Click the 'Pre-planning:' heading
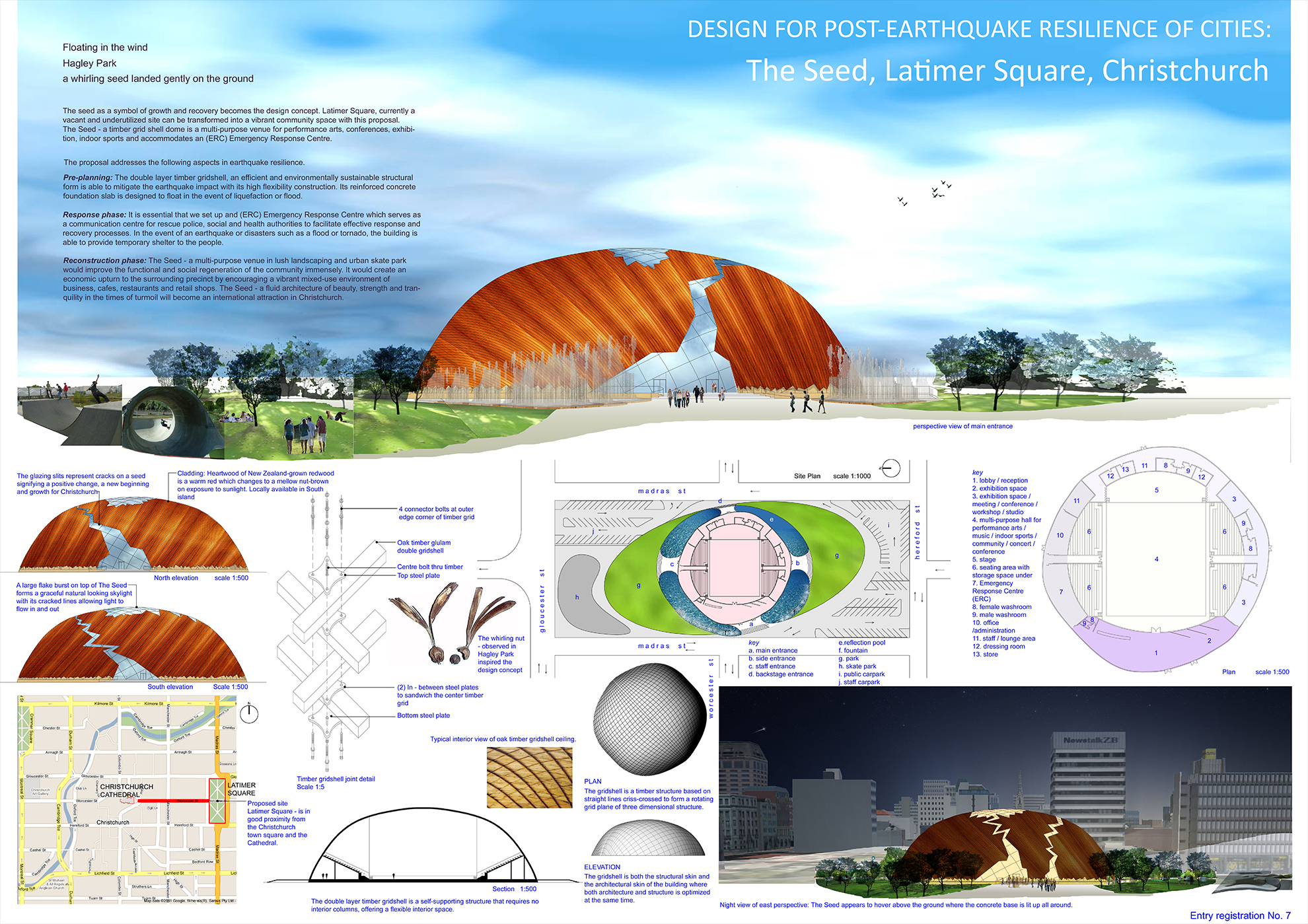 tap(88, 178)
